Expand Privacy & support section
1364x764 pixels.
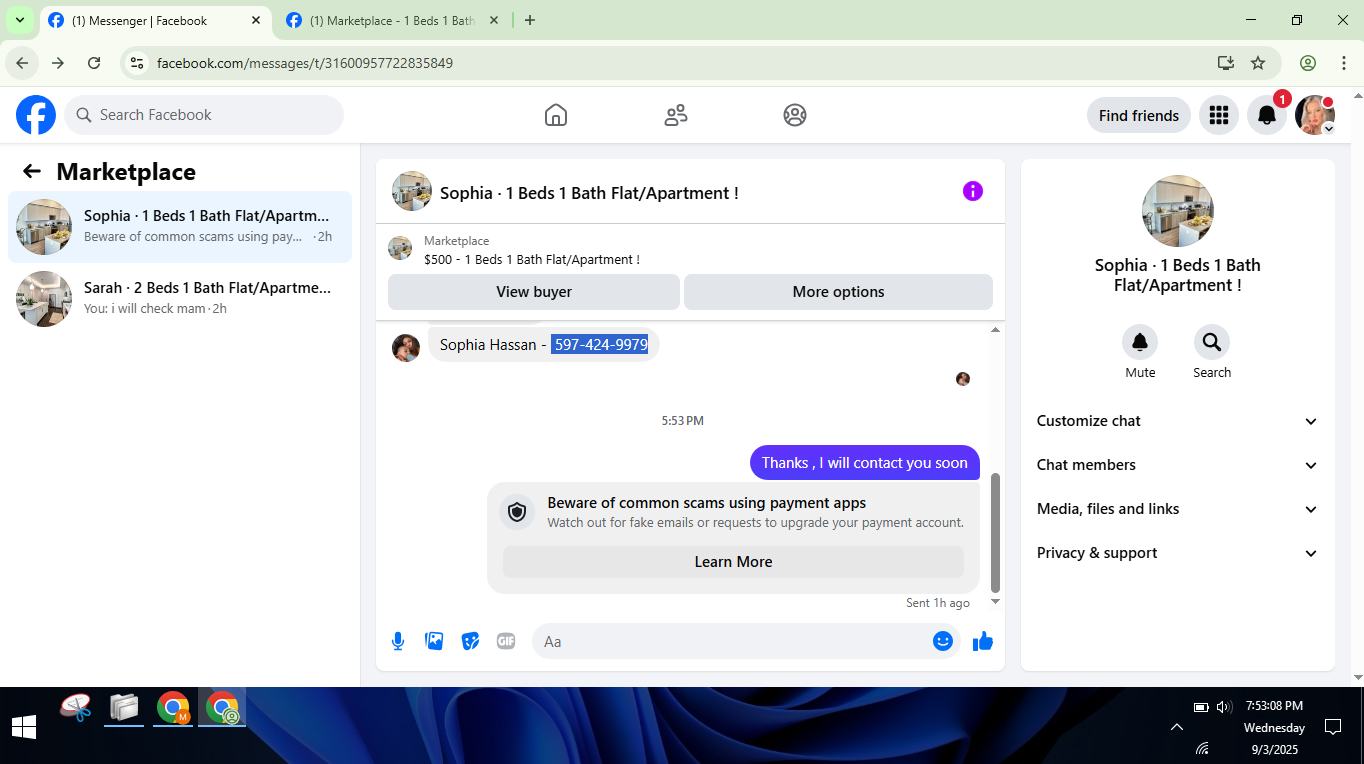(1178, 553)
